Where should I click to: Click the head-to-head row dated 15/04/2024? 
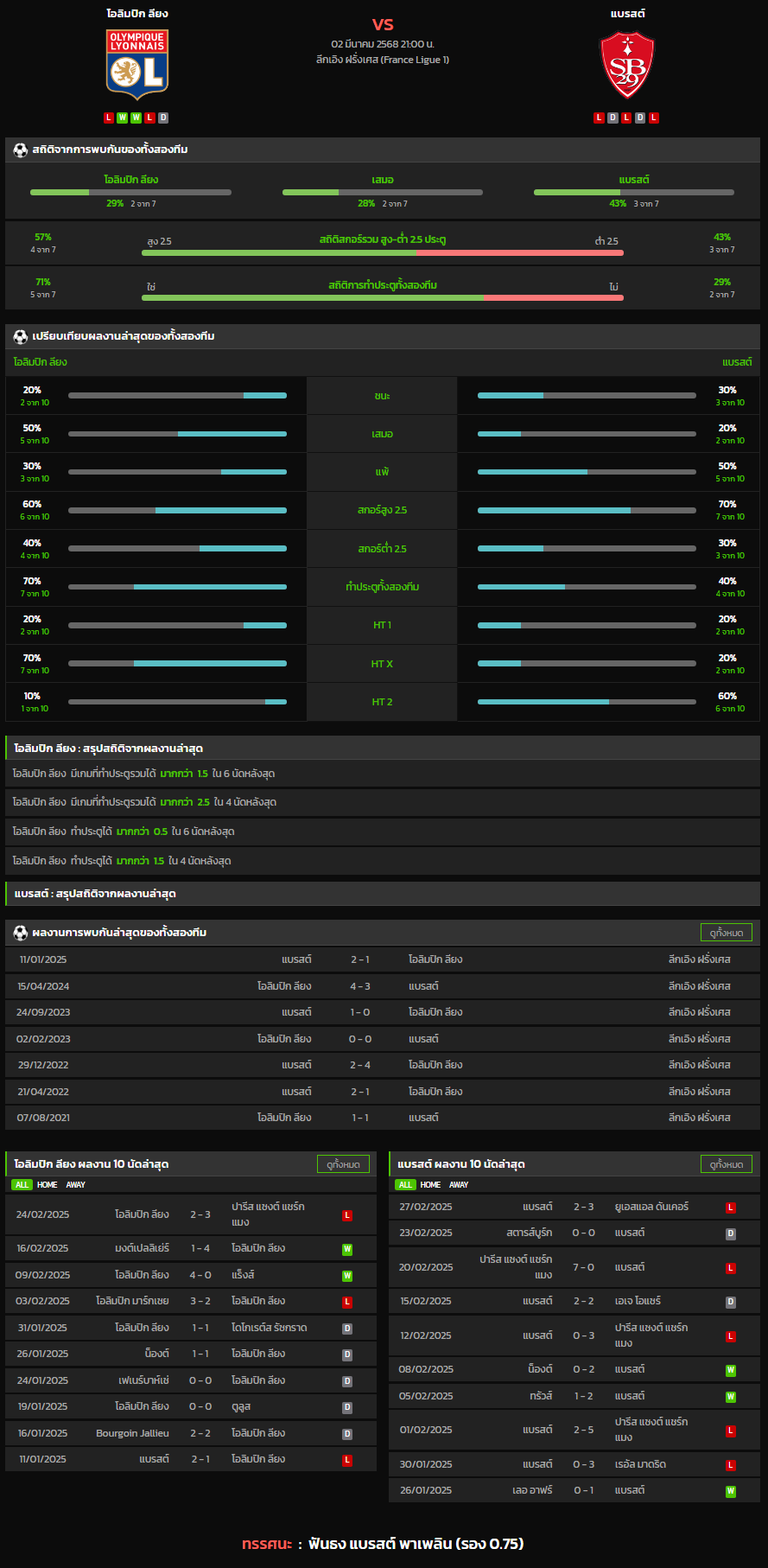(x=383, y=986)
